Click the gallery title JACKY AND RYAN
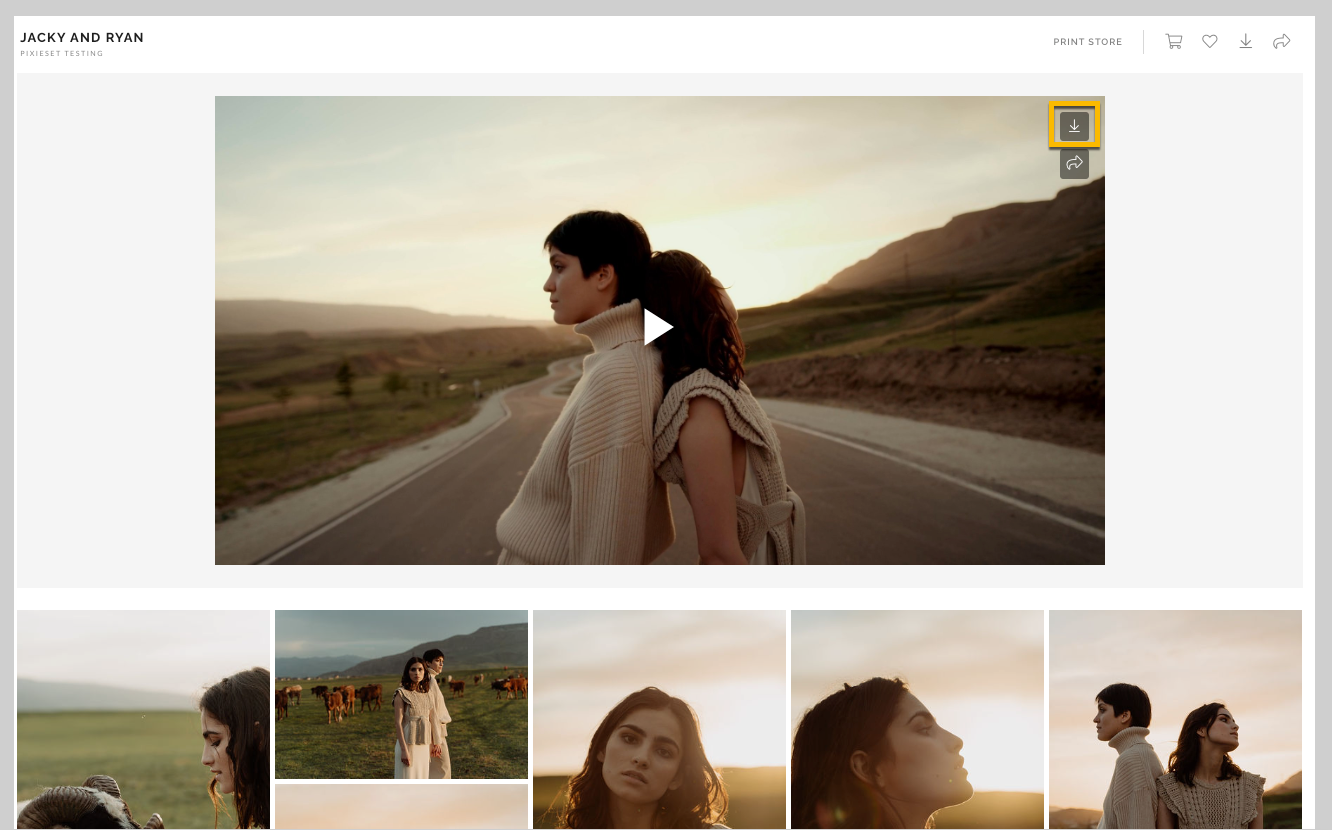 [x=82, y=37]
